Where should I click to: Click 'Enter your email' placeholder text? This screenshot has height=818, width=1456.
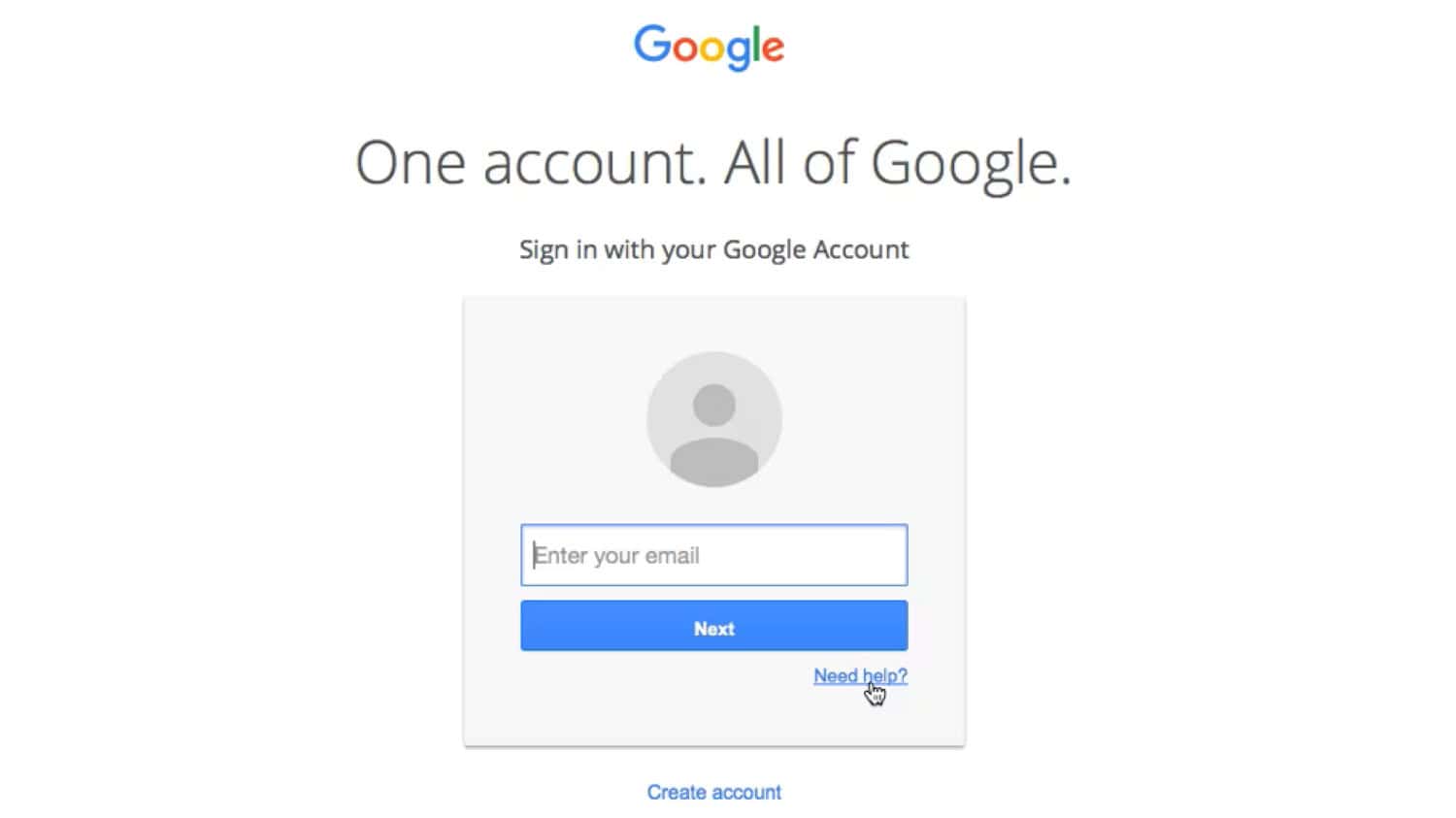(x=616, y=556)
